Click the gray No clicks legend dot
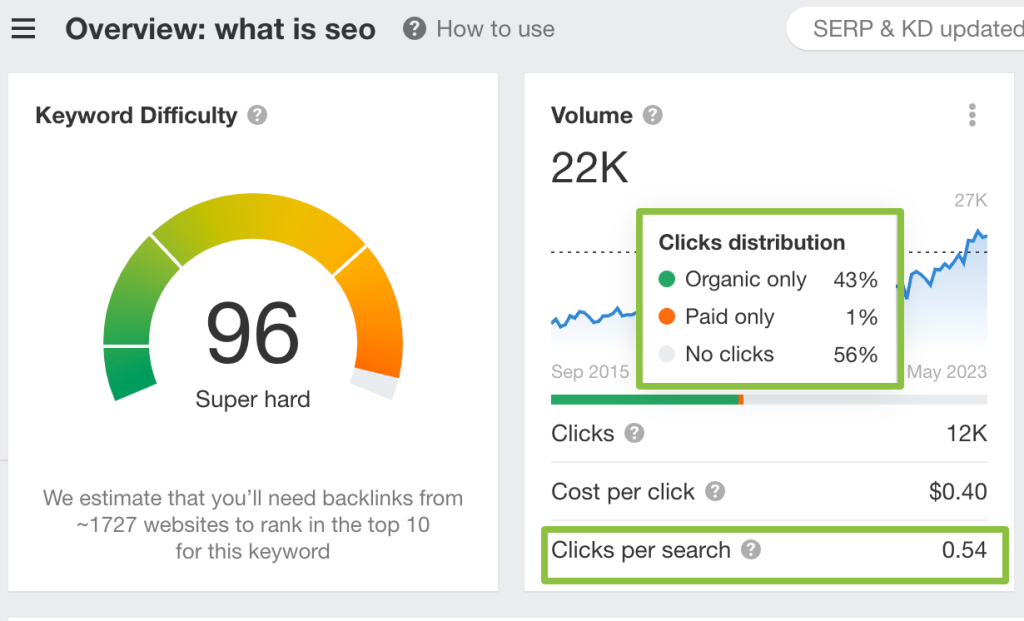Viewport: 1024px width, 621px height. pos(667,354)
